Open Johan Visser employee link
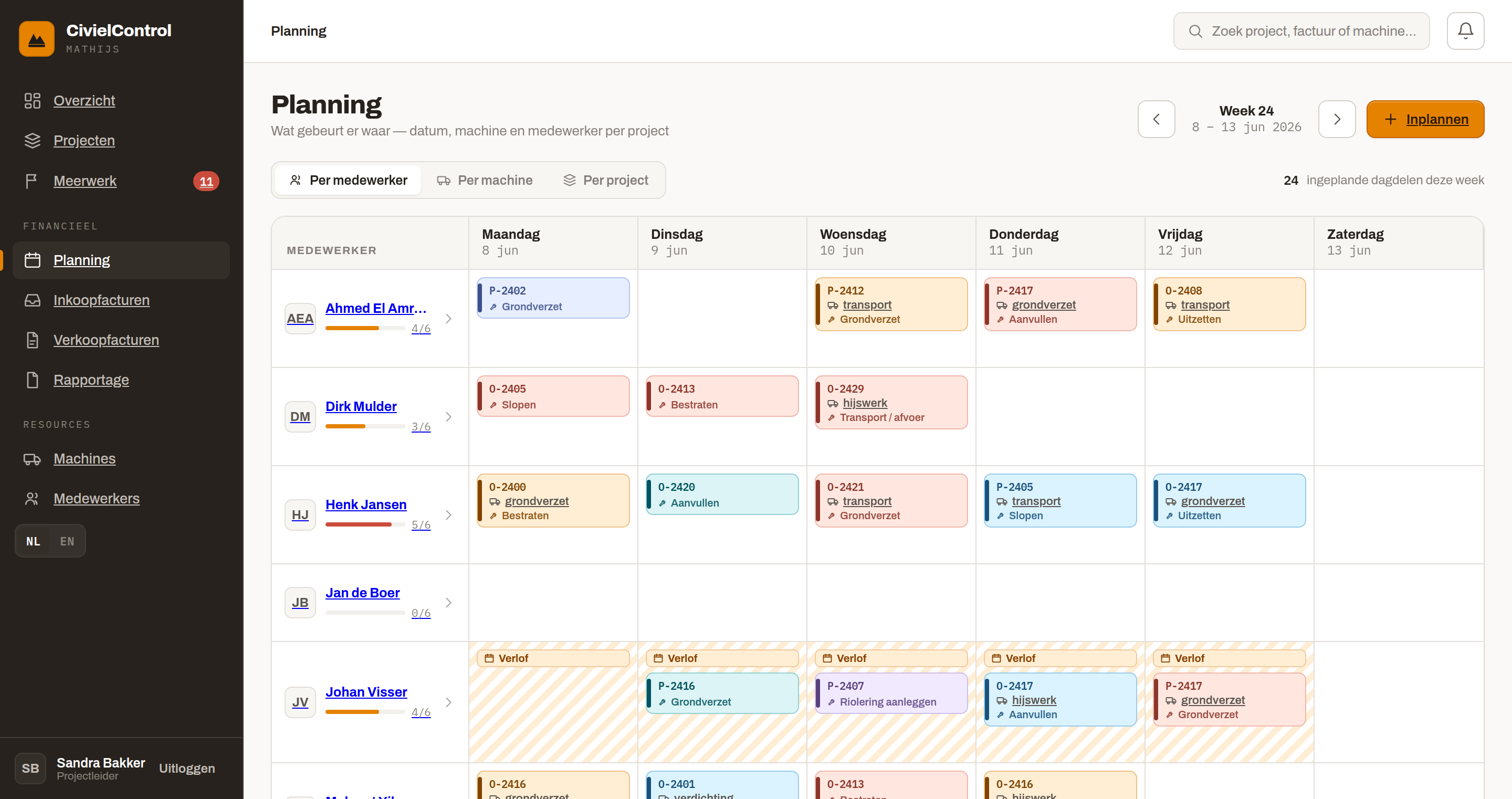The height and width of the screenshot is (799, 1512). (x=366, y=692)
